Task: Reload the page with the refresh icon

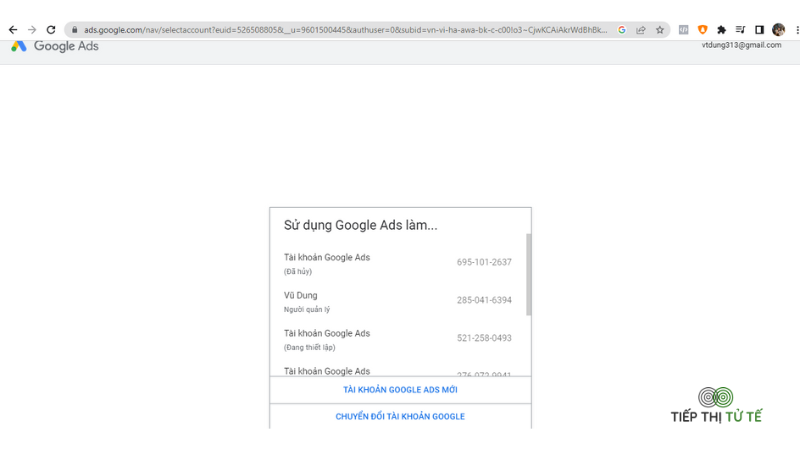Action: pyautogui.click(x=51, y=30)
